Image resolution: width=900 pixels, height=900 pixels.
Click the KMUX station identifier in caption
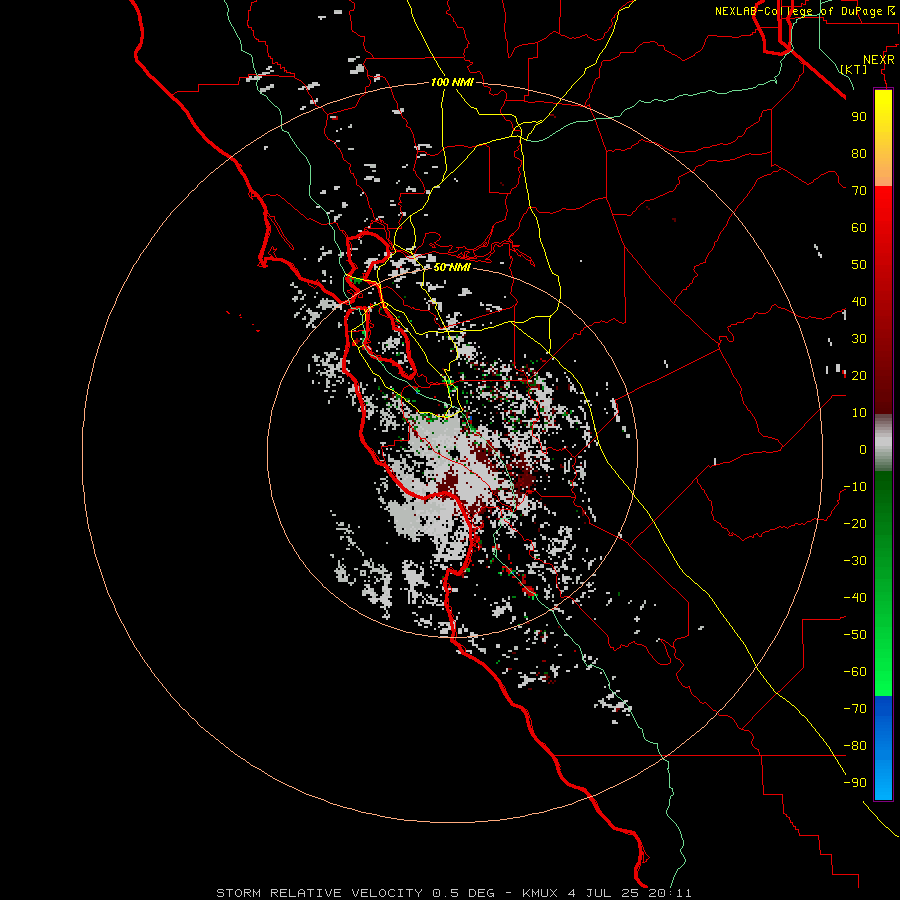tap(540, 893)
